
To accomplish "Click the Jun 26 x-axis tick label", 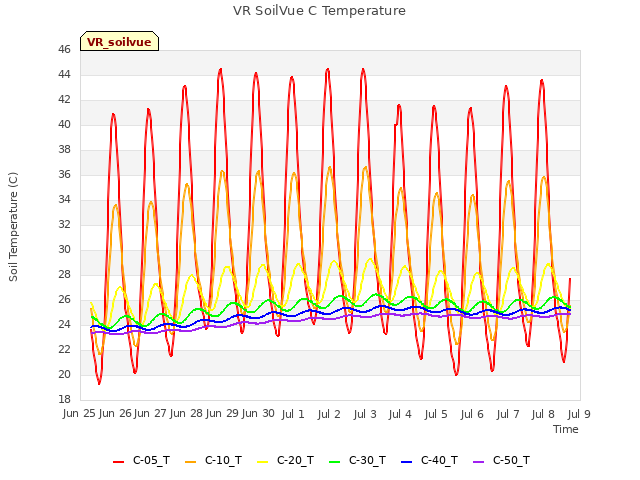I will [x=115, y=414].
